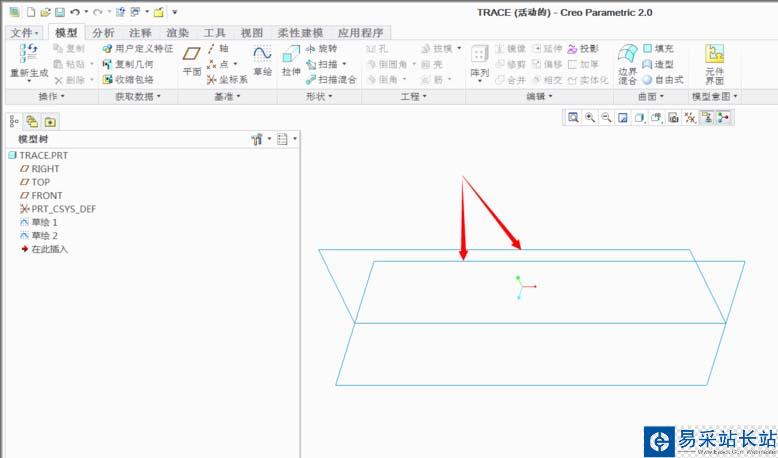Switch to the 渲染 tab
The image size is (778, 458).
tap(178, 33)
